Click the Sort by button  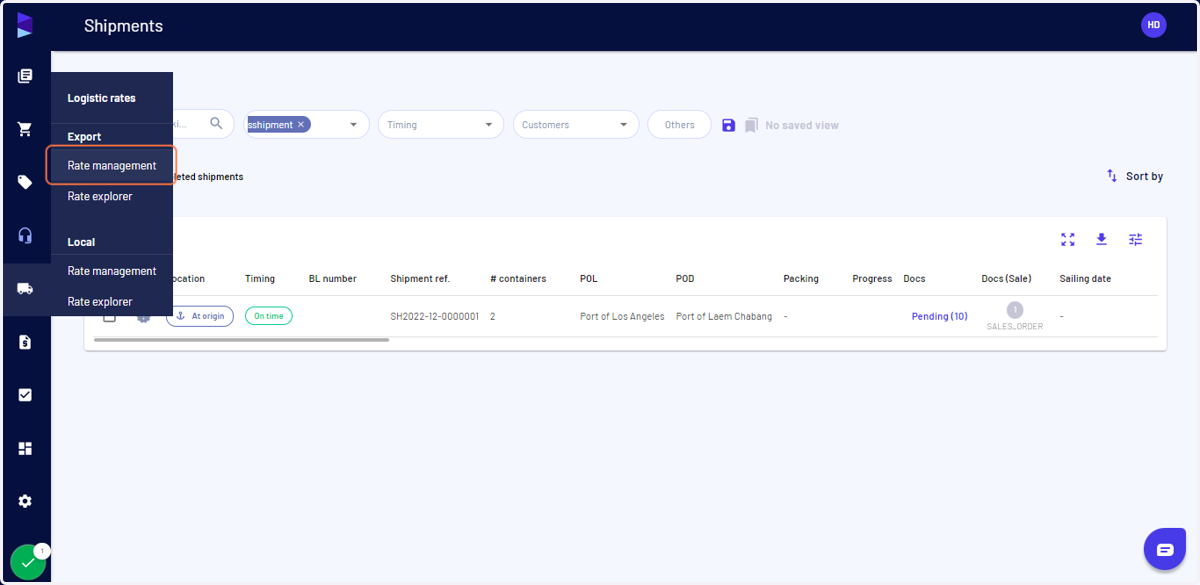(x=1134, y=176)
